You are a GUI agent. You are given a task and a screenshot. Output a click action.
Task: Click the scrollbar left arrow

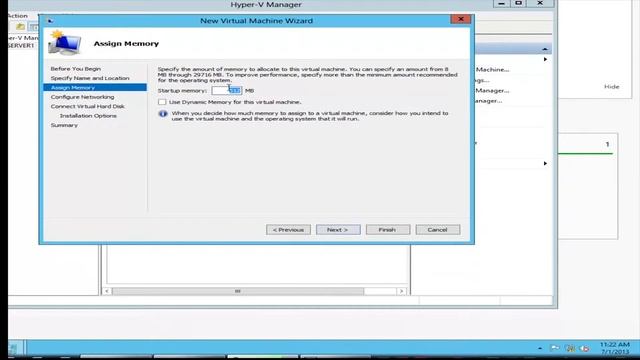click(107, 291)
